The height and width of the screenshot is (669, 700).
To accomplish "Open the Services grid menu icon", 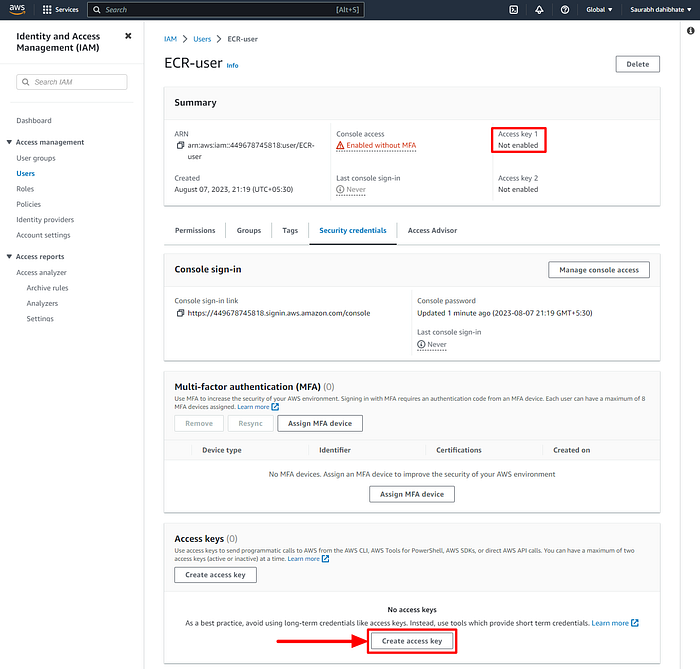I will coord(47,9).
